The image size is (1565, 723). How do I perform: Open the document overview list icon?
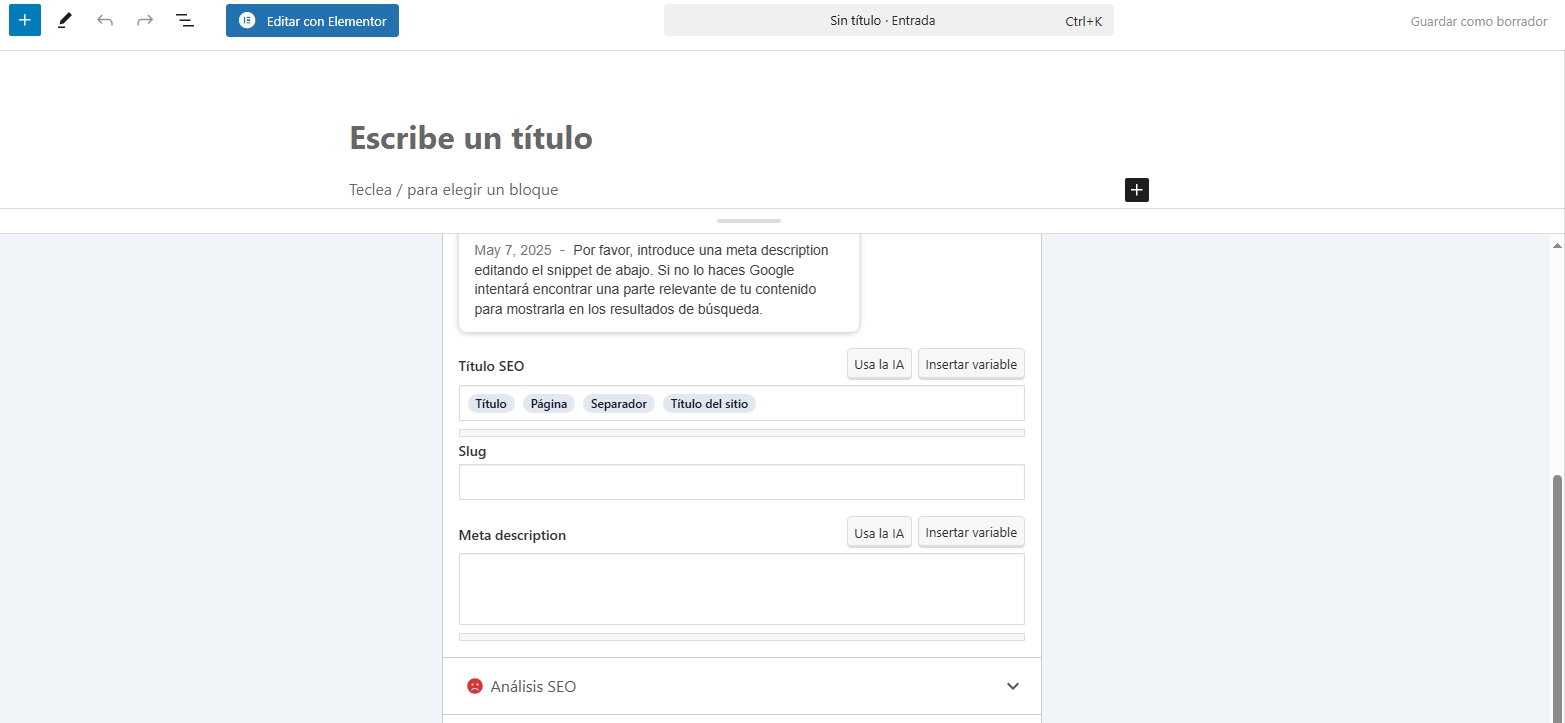[185, 20]
